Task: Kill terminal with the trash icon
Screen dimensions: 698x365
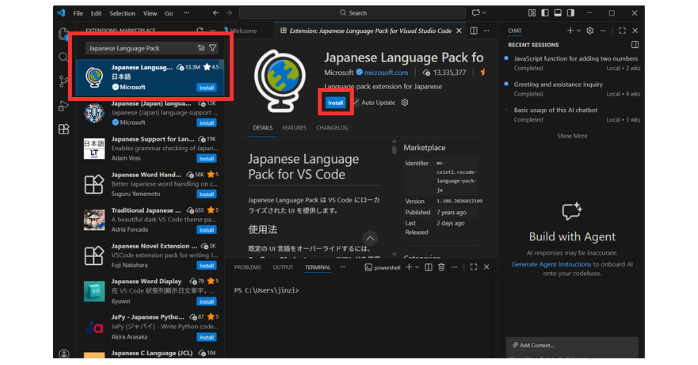Action: 441,267
